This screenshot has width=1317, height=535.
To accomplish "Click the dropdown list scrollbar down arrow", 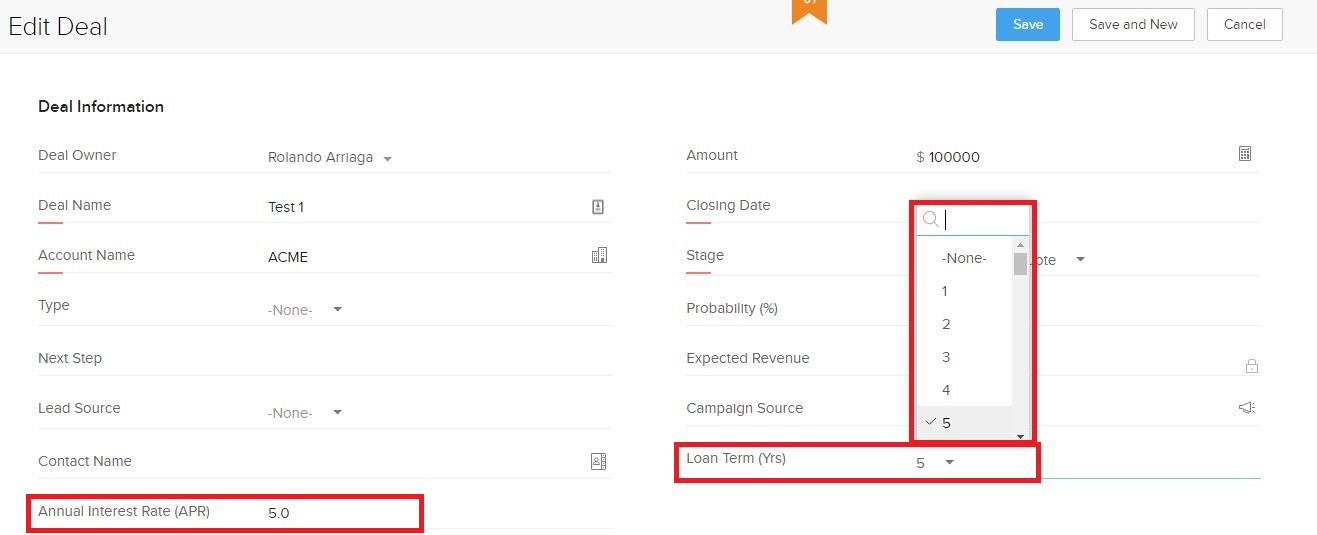I will (x=1020, y=436).
